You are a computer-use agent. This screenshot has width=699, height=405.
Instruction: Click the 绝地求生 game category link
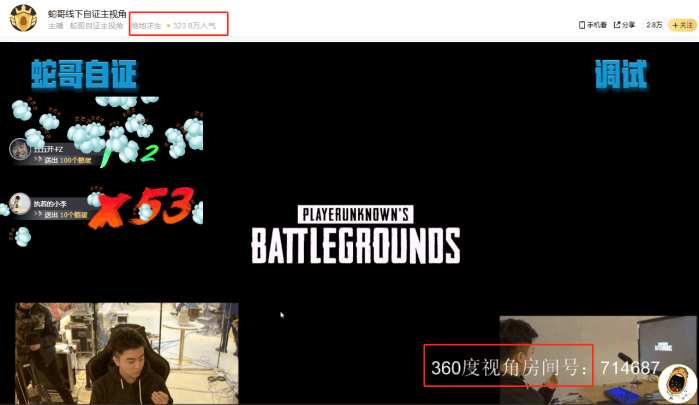145,25
